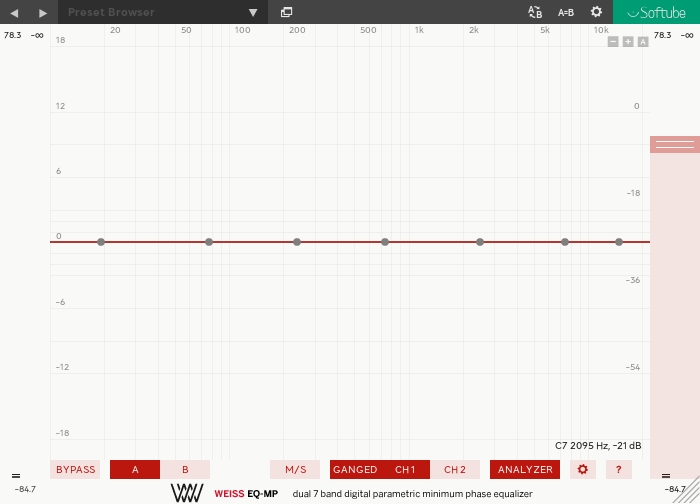Open help with the question mark
The width and height of the screenshot is (700, 504).
click(618, 470)
